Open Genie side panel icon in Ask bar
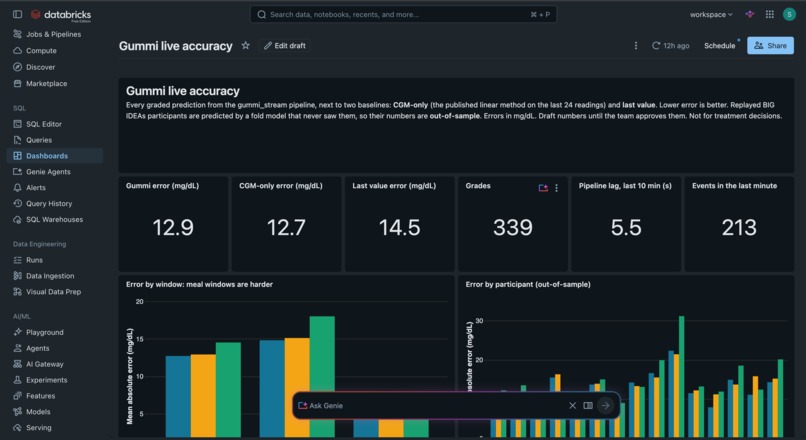The height and width of the screenshot is (440, 806). pos(588,406)
